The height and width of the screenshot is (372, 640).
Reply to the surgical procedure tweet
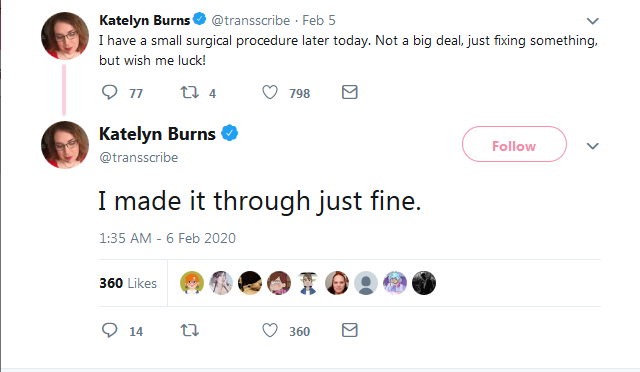[109, 92]
